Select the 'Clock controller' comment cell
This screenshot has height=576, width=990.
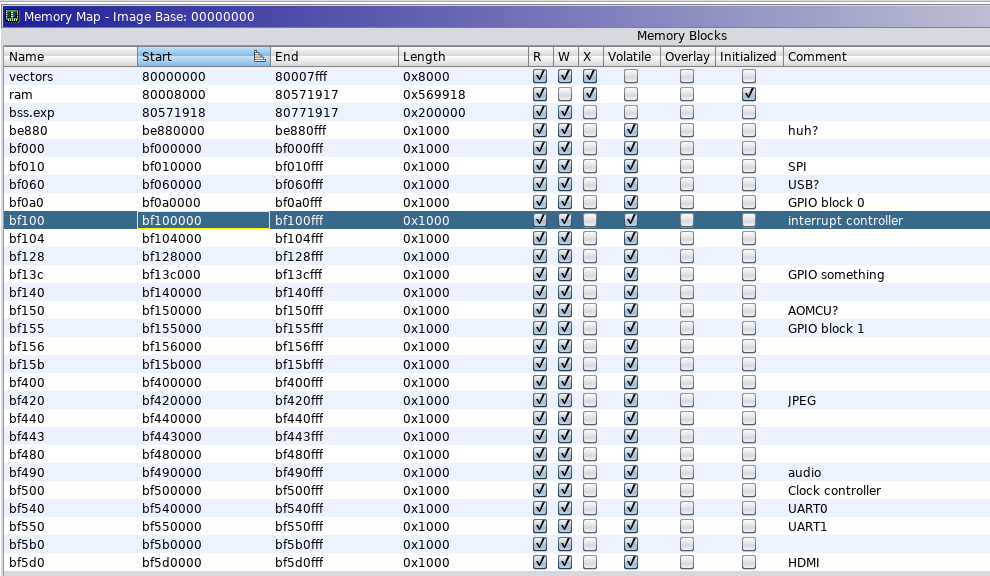834,490
